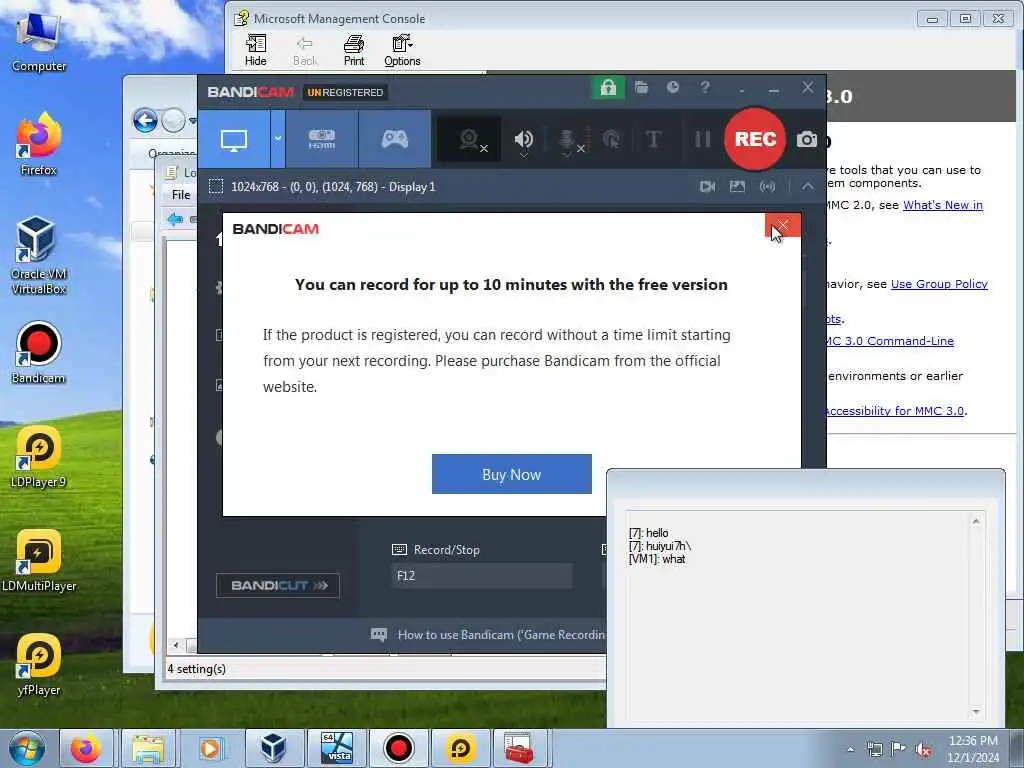Viewport: 1024px width, 768px height.
Task: Open Bandicam help question mark
Action: point(705,87)
